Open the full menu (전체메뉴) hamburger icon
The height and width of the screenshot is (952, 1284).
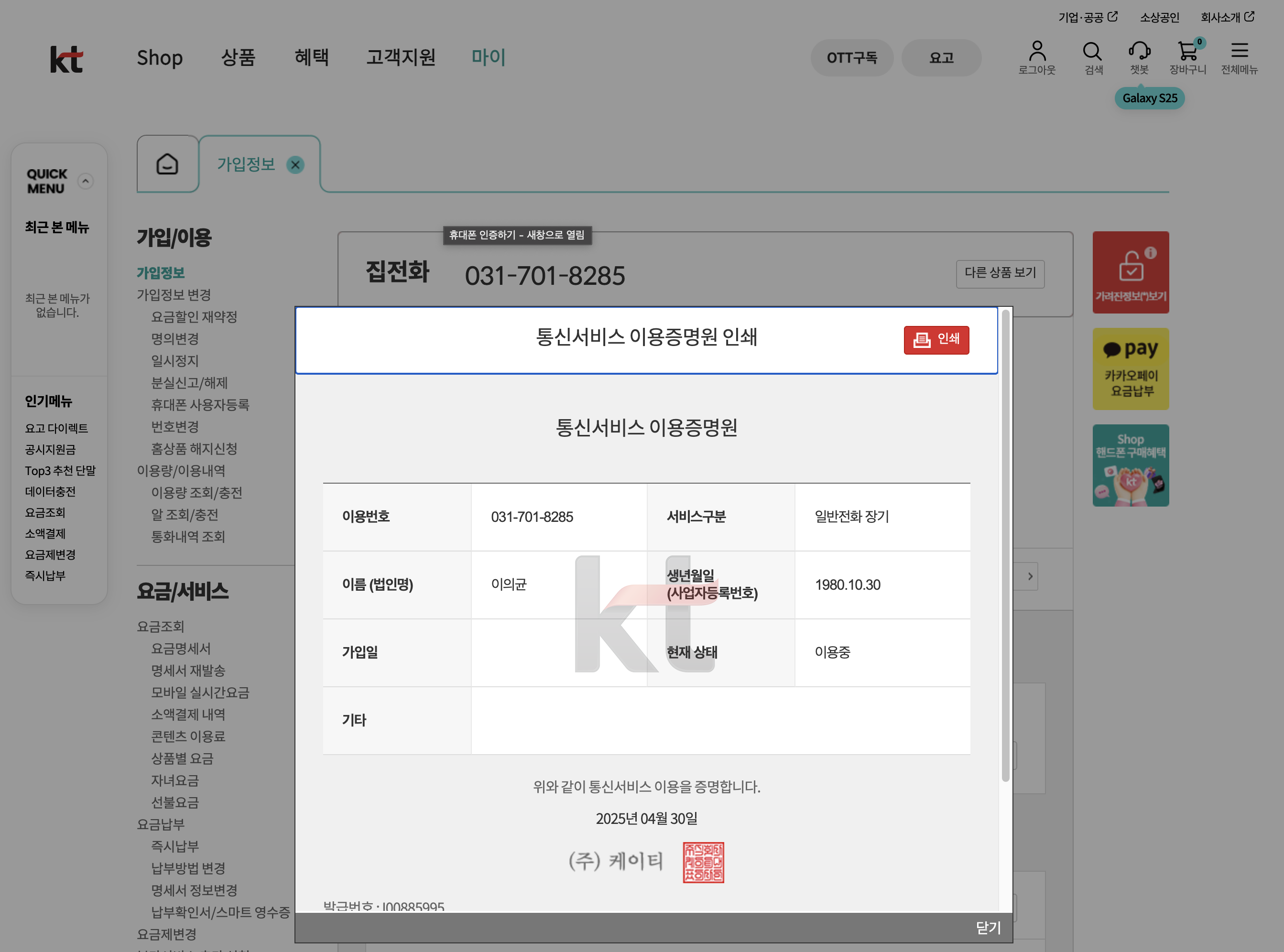[1239, 58]
